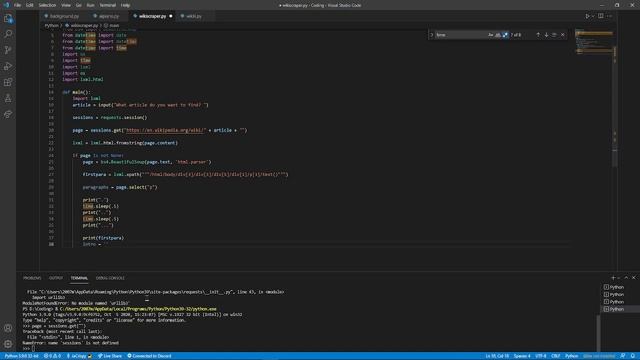Toggle Find in Selection
Image resolution: width=640 pixels, height=360 pixels.
[554, 35]
